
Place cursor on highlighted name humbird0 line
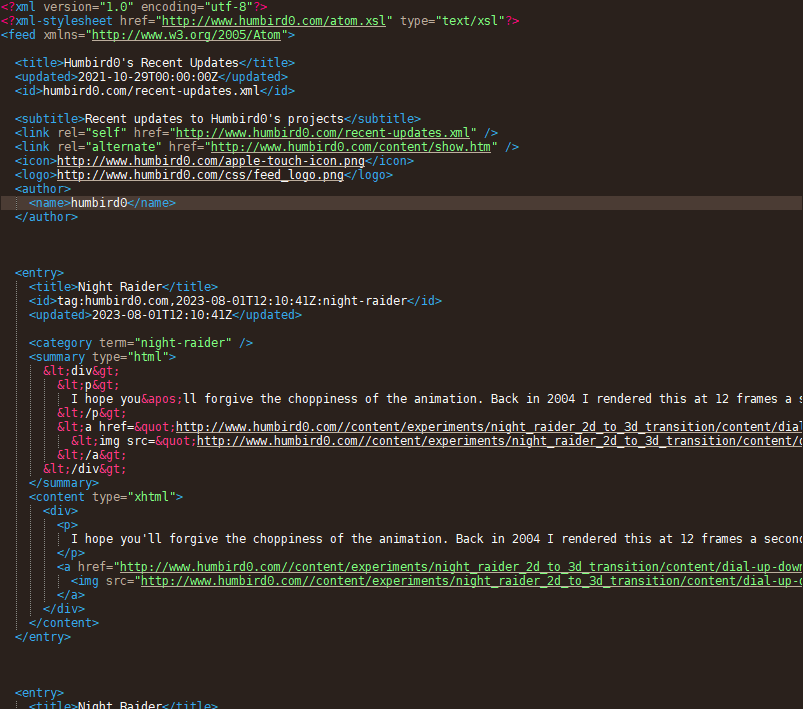[x=99, y=203]
